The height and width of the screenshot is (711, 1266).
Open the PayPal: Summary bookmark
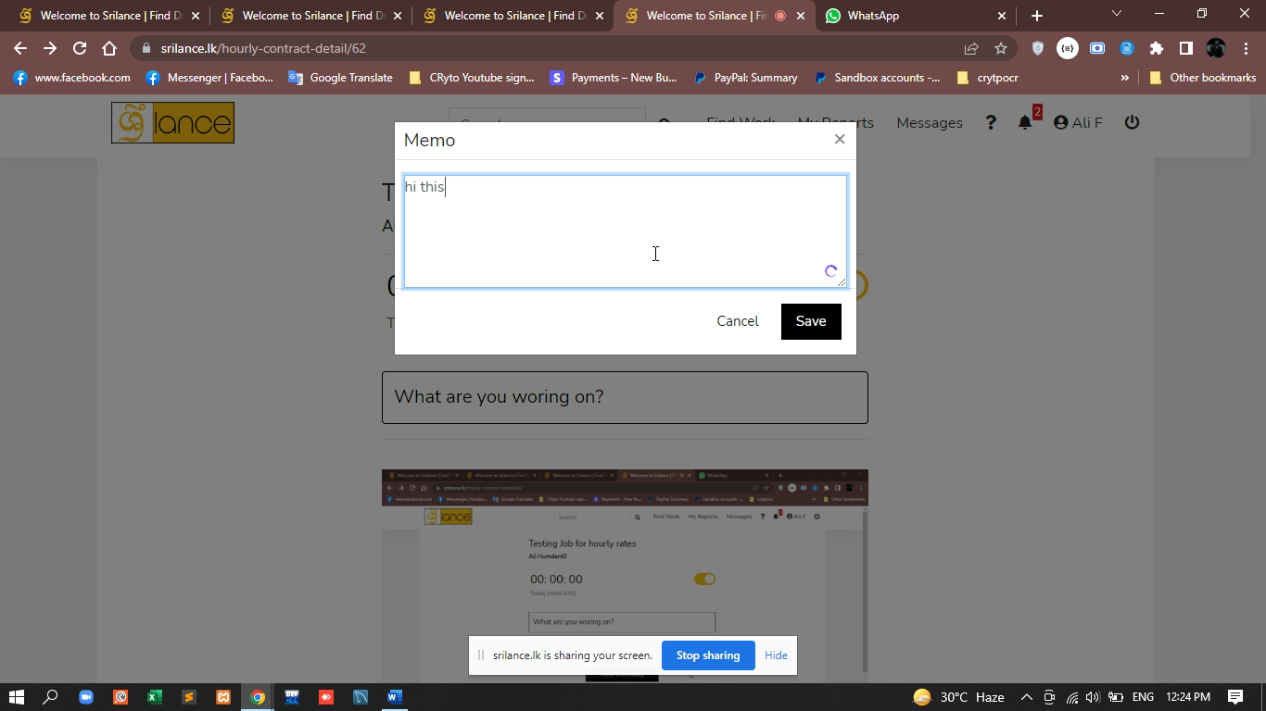[746, 78]
